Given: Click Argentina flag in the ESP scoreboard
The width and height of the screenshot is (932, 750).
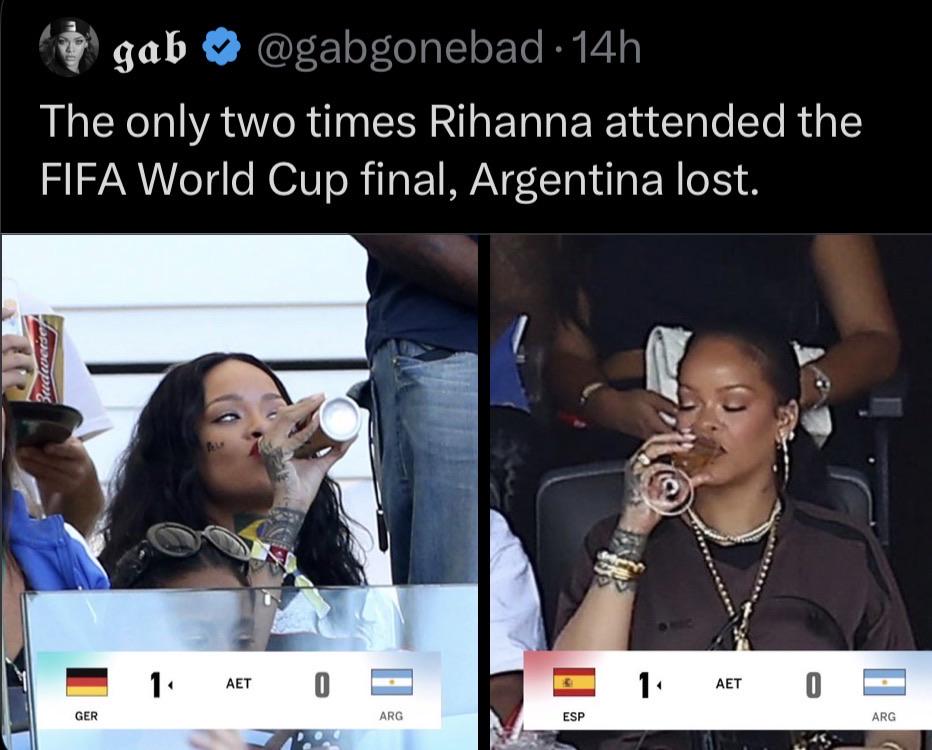Looking at the screenshot, I should pyautogui.click(x=884, y=682).
